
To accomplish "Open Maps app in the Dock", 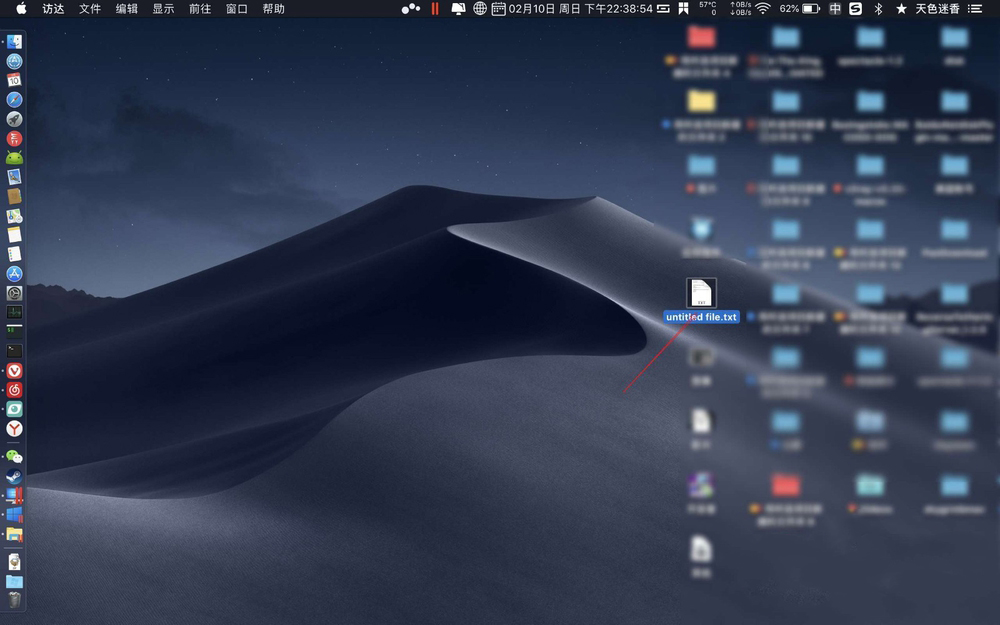I will pyautogui.click(x=14, y=216).
